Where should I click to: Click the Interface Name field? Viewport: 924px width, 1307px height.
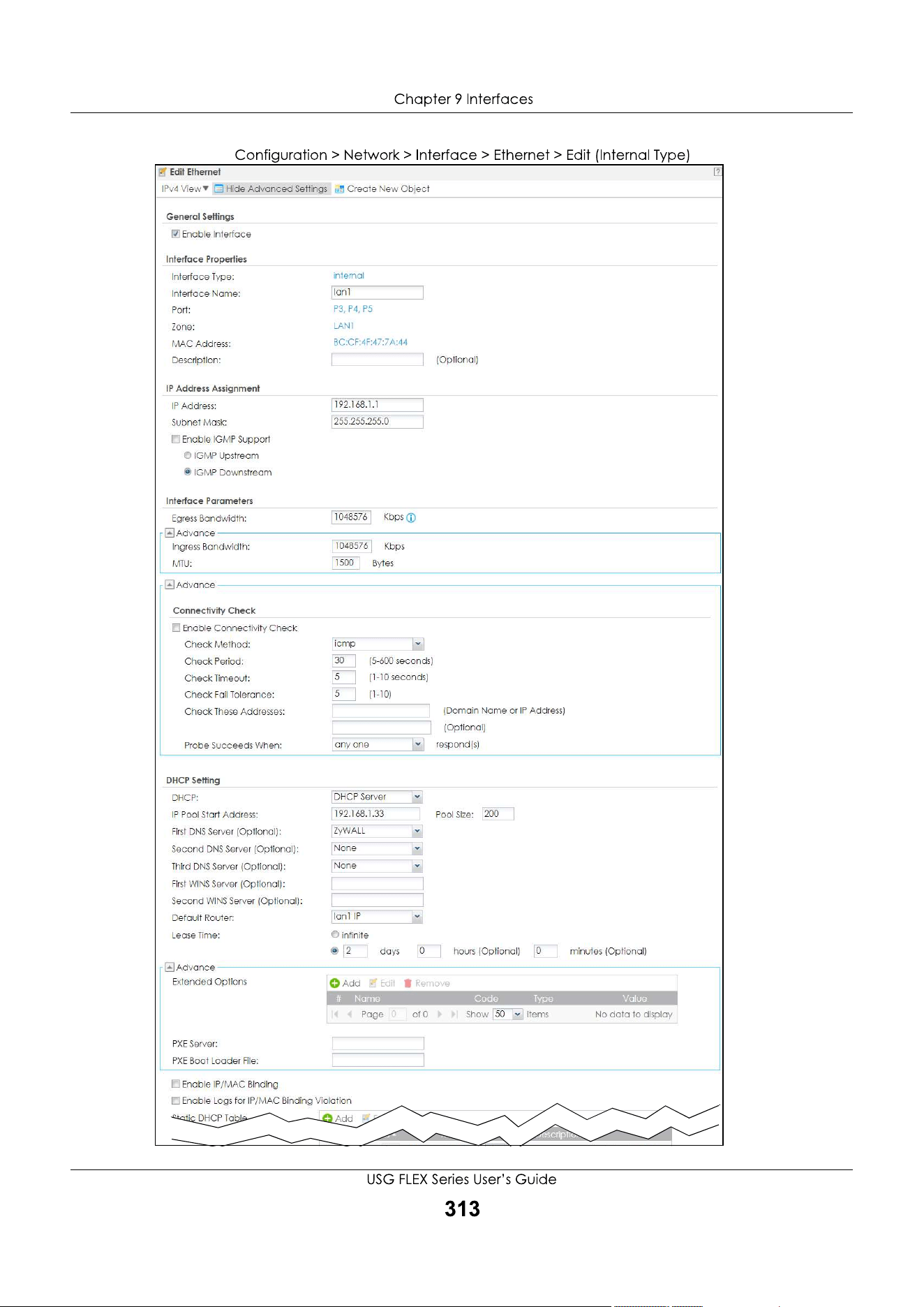378,293
